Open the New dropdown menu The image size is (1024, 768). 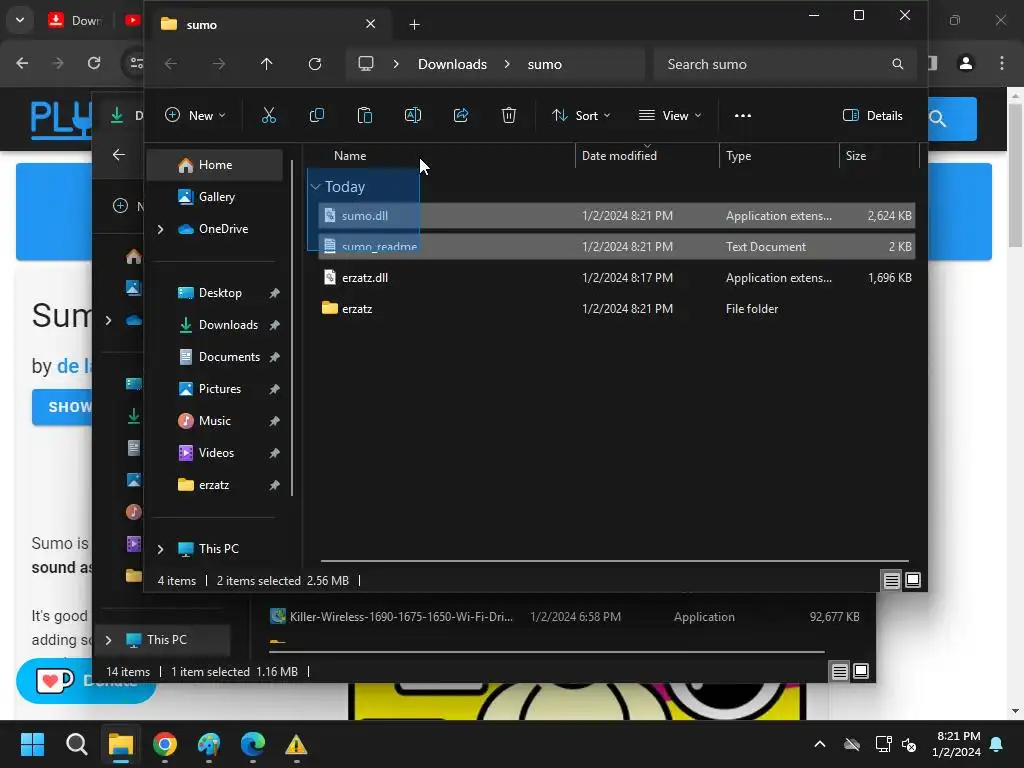195,116
